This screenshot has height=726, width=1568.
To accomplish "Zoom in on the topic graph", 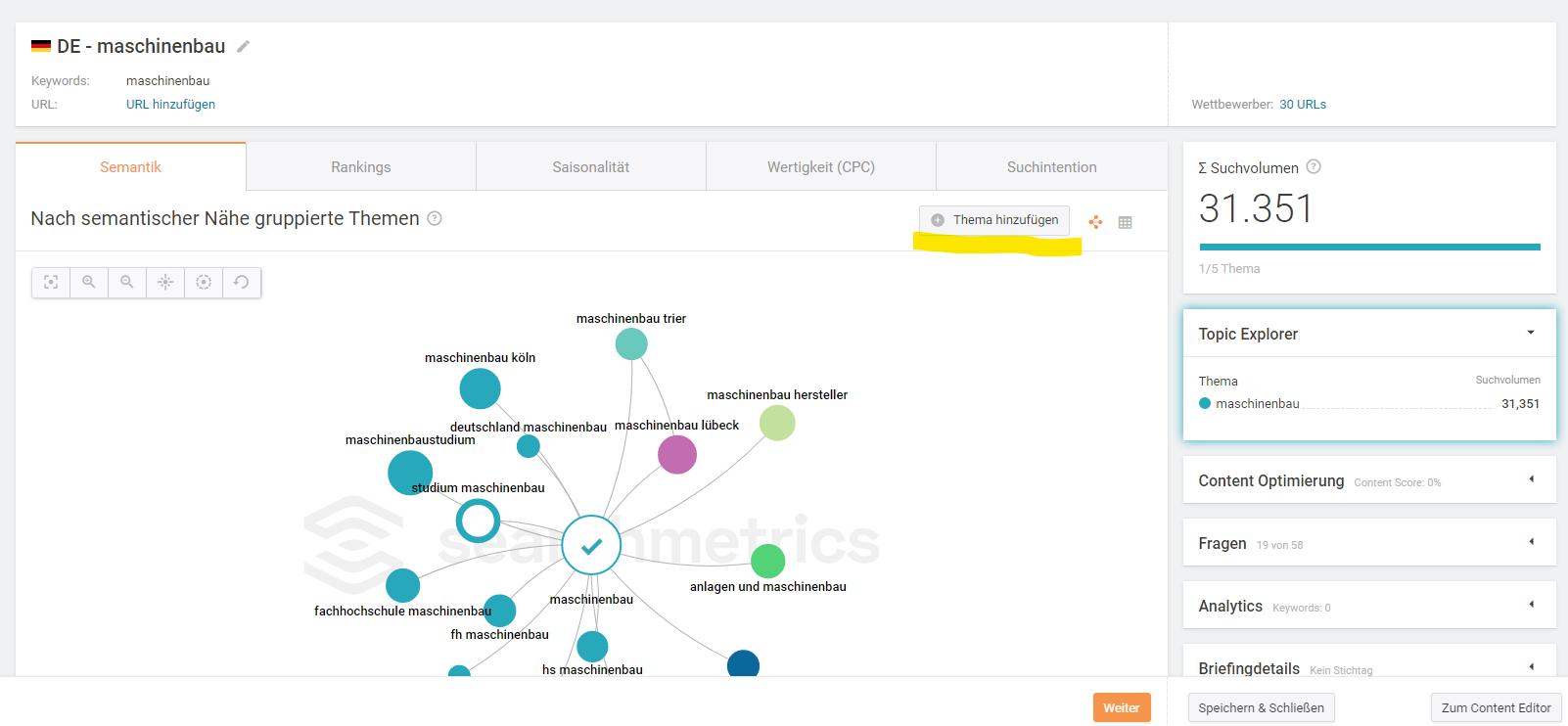I will tap(89, 282).
